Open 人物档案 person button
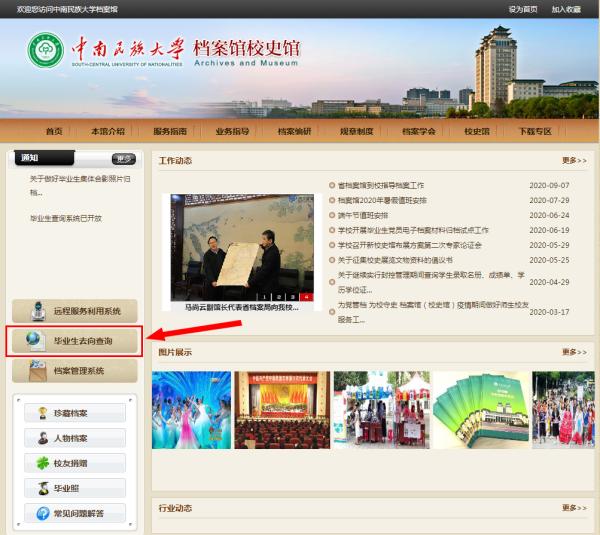The height and width of the screenshot is (535, 600). (74, 438)
